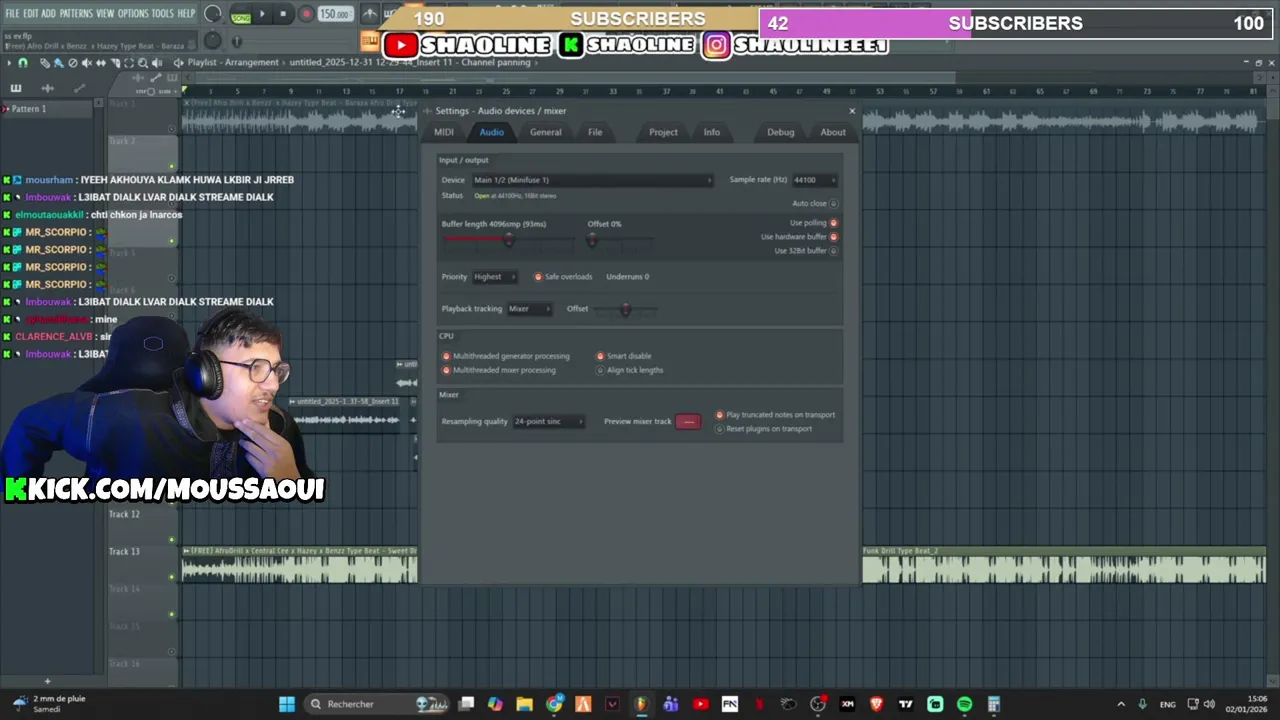Image resolution: width=1280 pixels, height=720 pixels.
Task: Toggle the Use hardware buffer option
Action: point(833,237)
